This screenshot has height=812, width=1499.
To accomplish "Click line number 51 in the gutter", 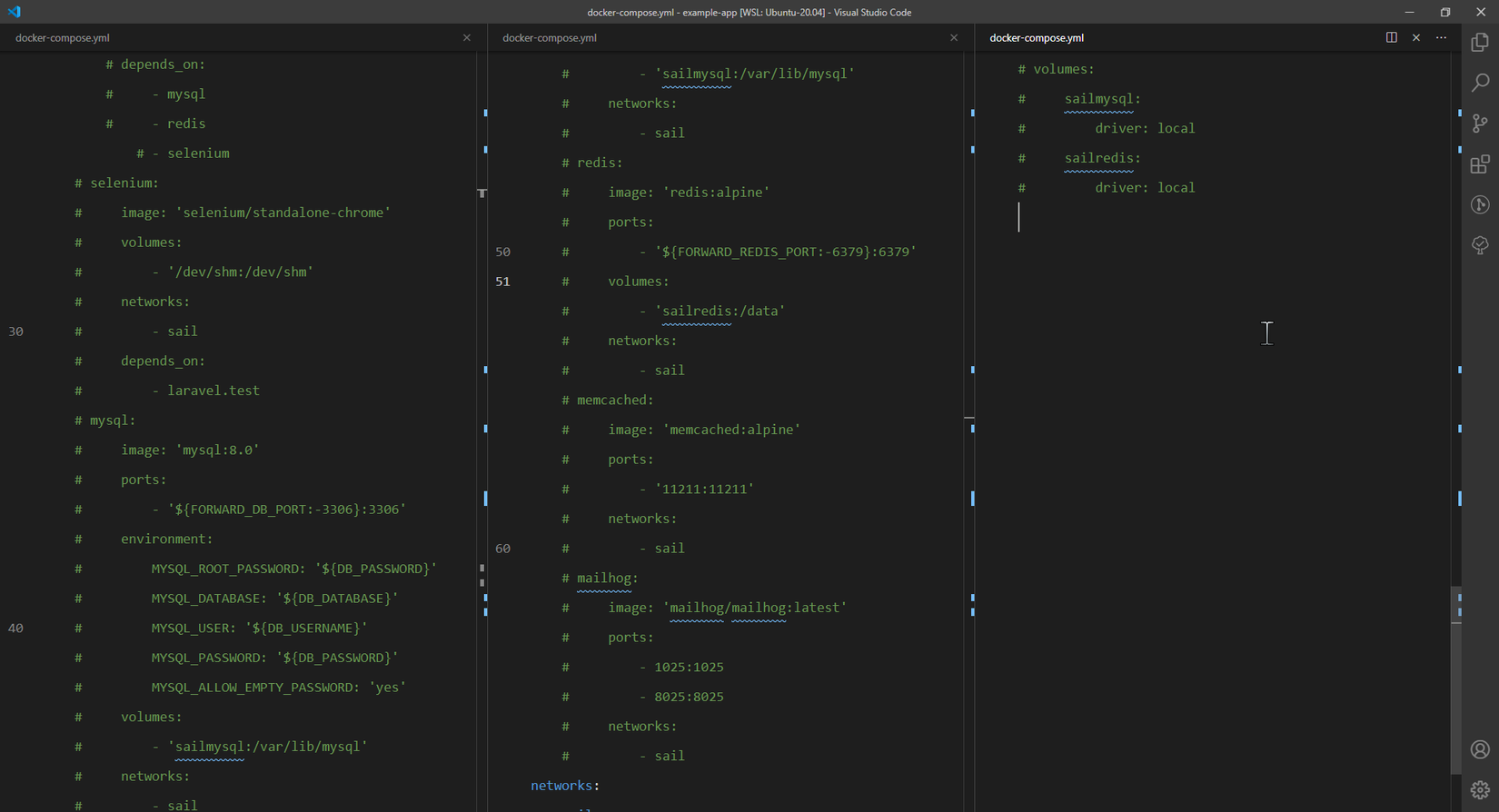I will [x=502, y=282].
